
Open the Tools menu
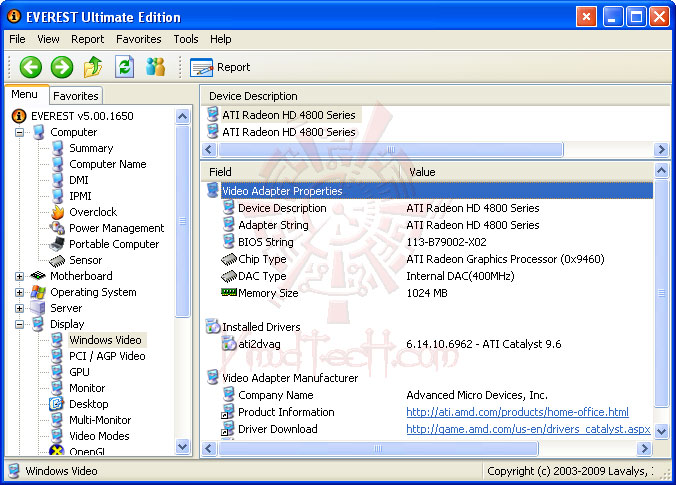pyautogui.click(x=186, y=39)
